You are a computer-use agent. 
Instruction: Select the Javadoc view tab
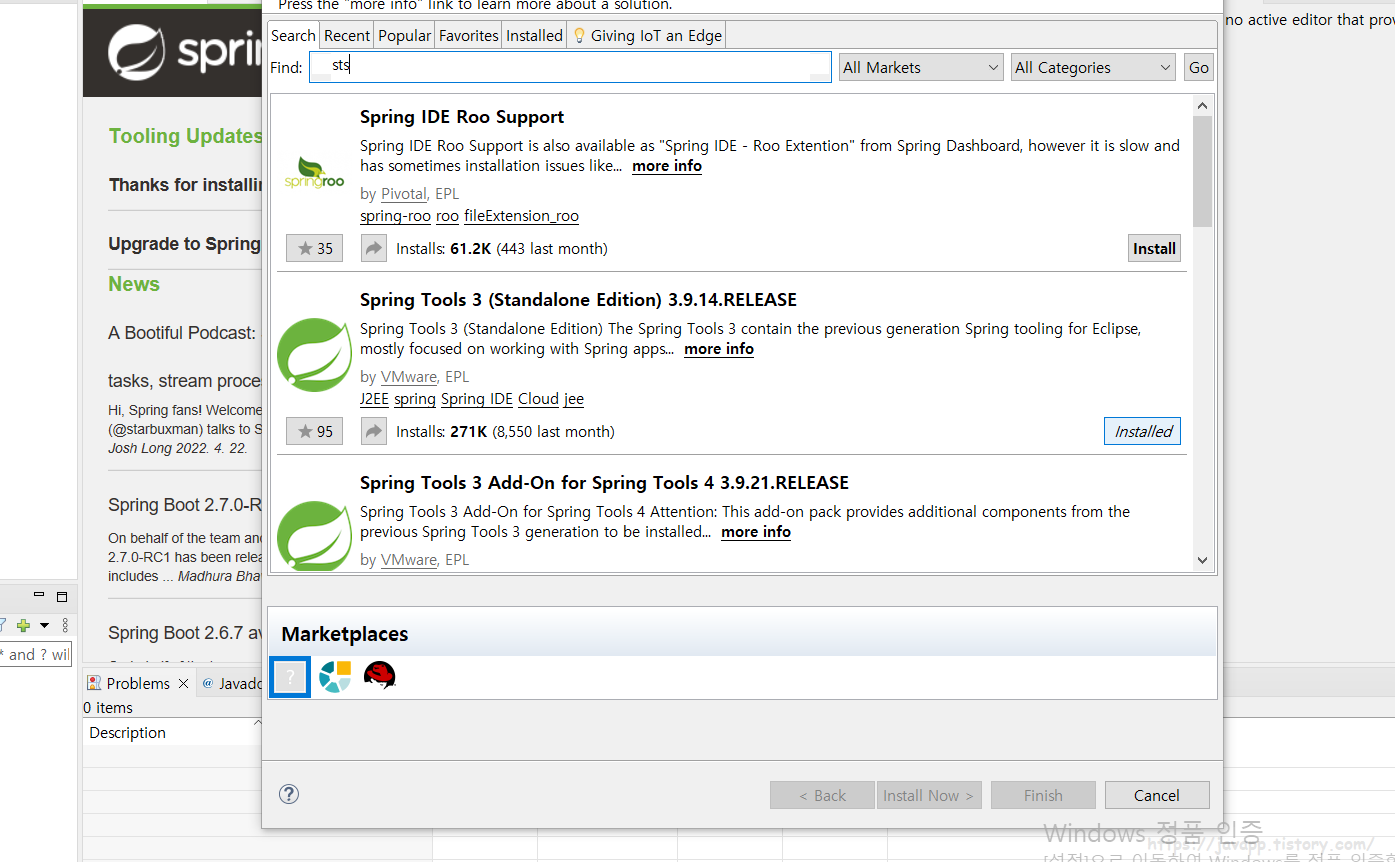pos(233,683)
